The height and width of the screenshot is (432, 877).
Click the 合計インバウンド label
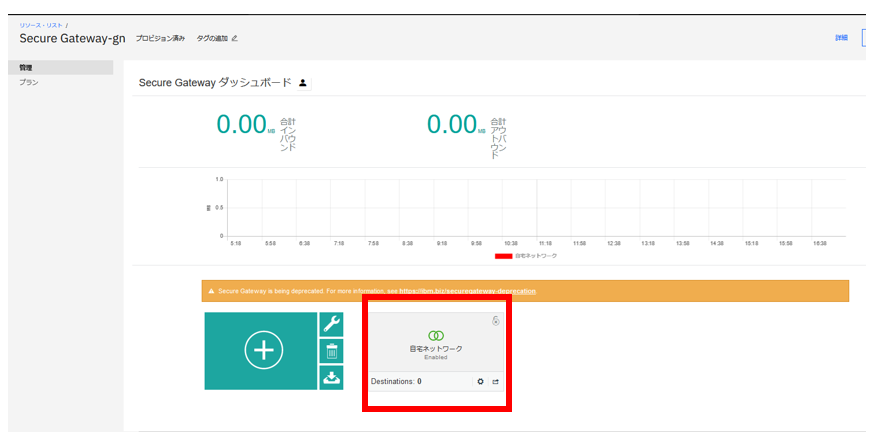coord(287,134)
